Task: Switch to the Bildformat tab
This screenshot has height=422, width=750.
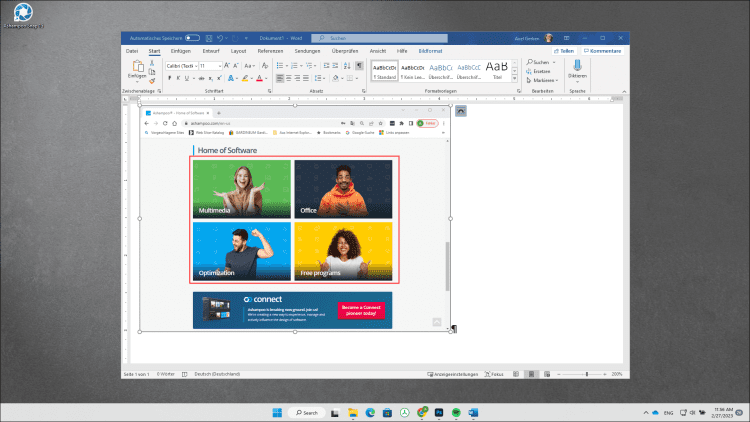Action: pos(430,51)
